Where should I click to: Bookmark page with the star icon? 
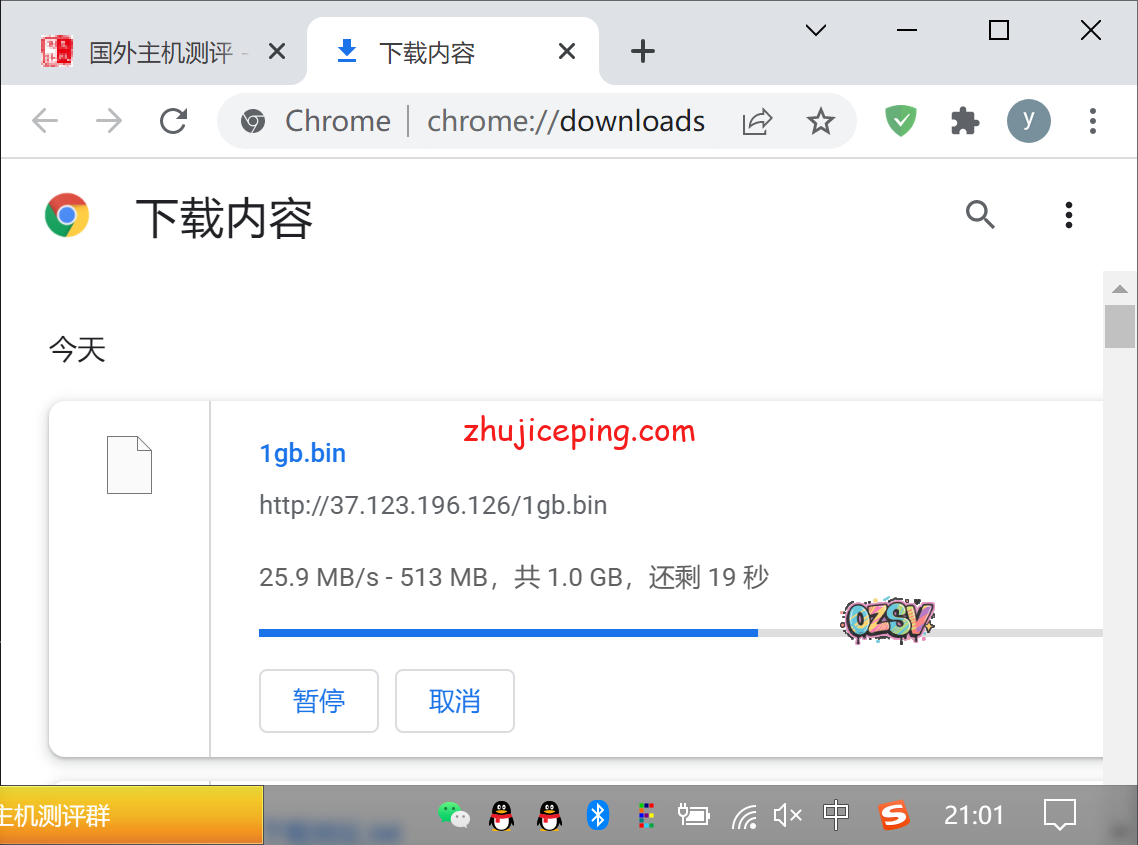tap(820, 122)
